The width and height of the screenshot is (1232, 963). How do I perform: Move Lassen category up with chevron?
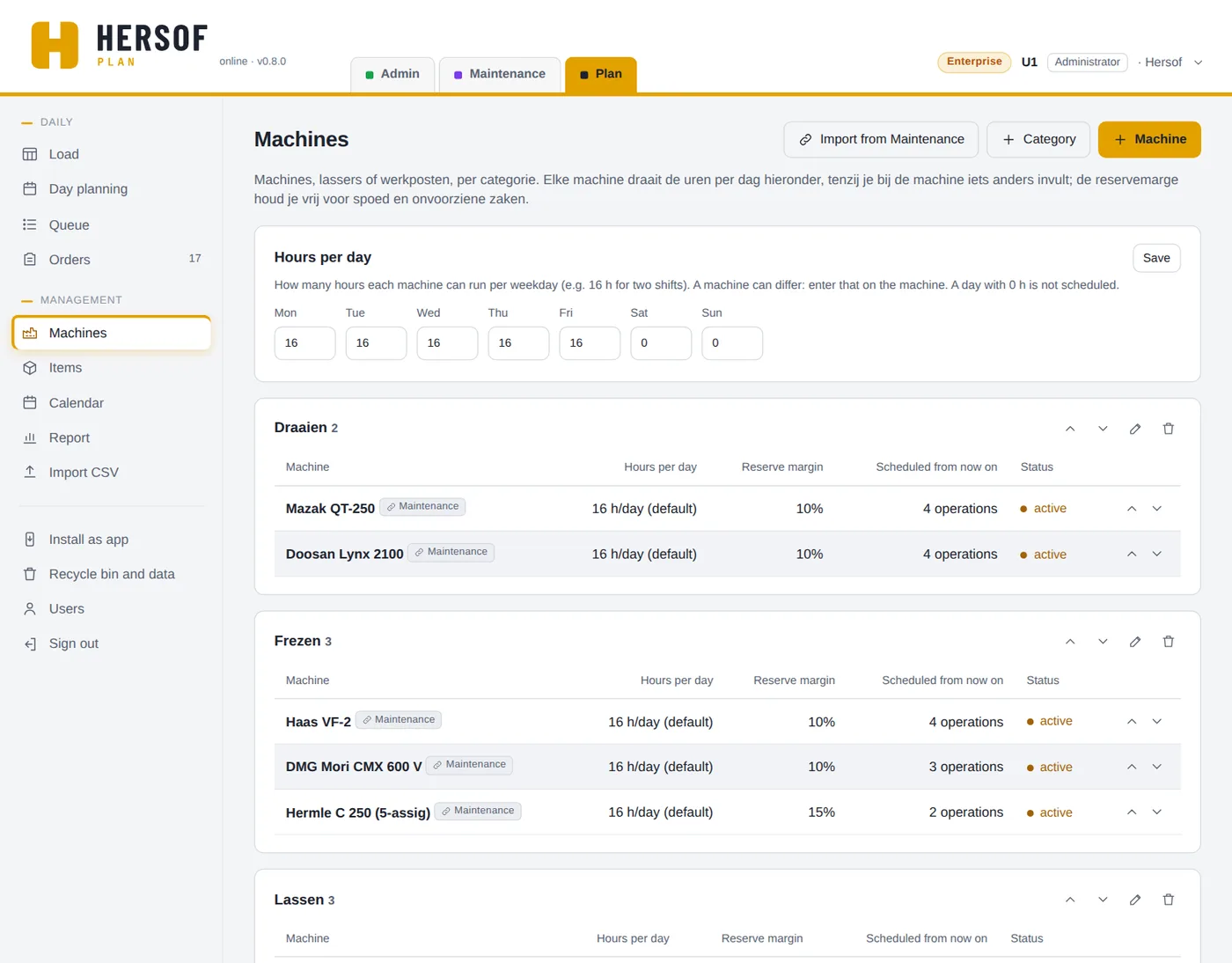pyautogui.click(x=1070, y=900)
